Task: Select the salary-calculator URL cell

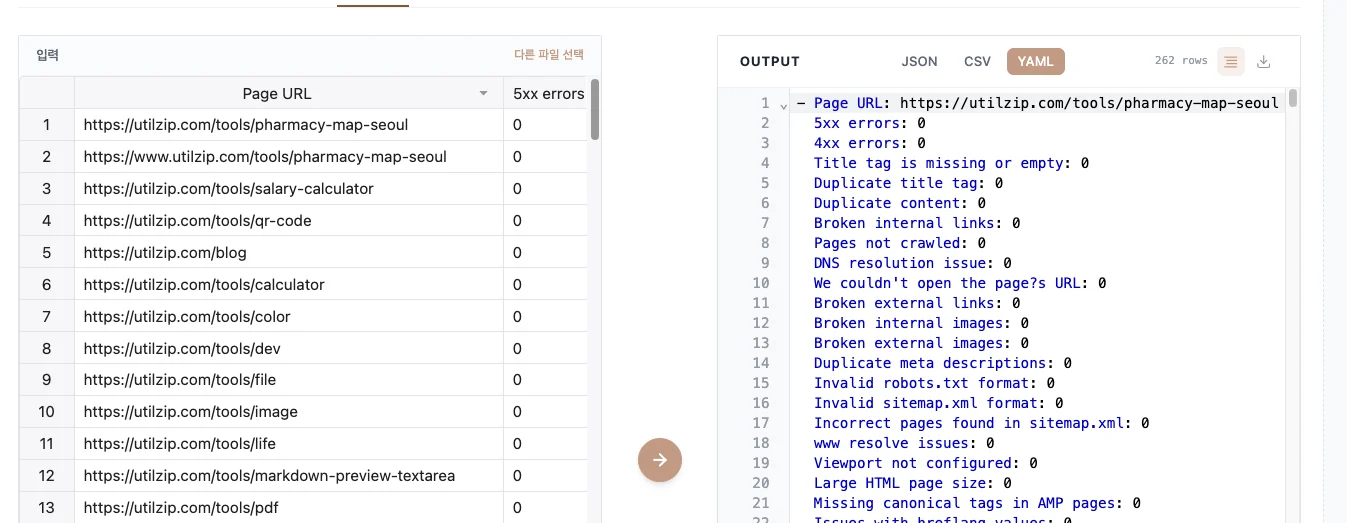Action: coord(288,189)
